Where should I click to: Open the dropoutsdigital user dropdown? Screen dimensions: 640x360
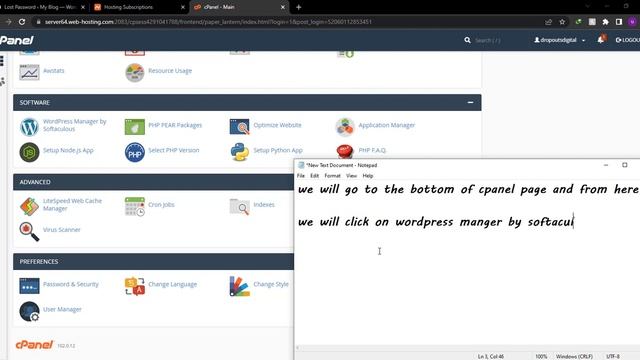point(560,40)
